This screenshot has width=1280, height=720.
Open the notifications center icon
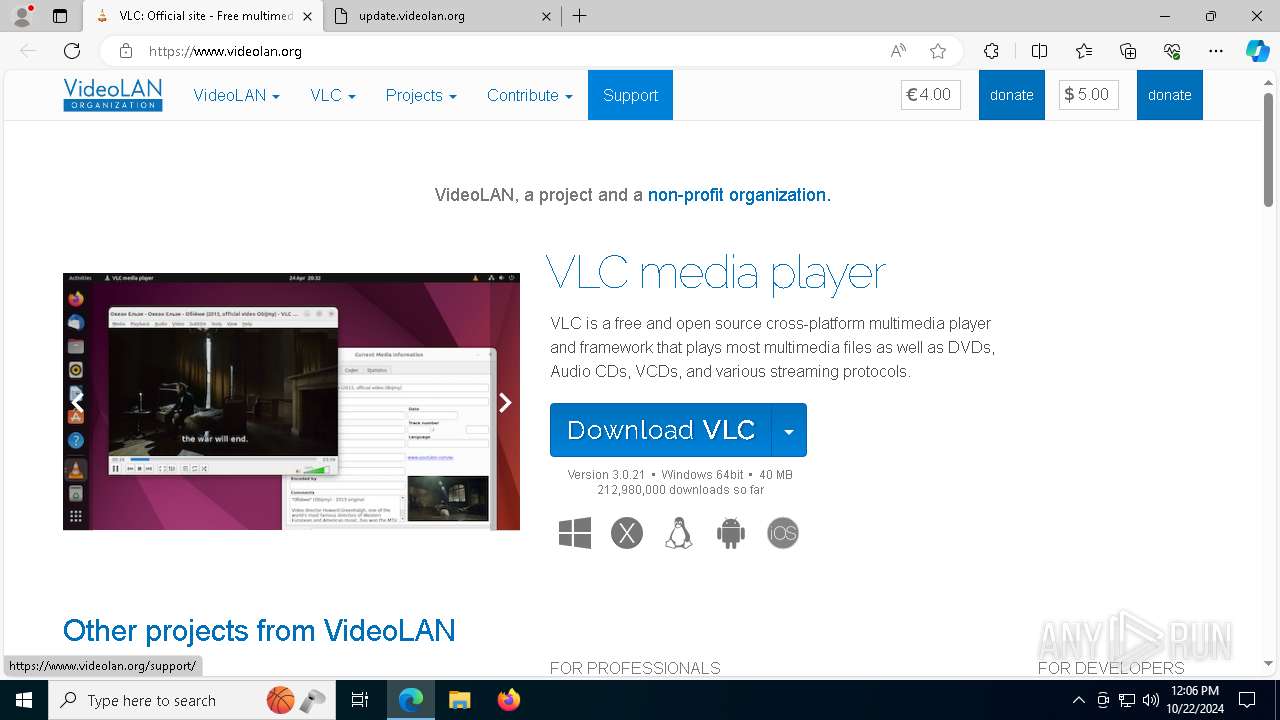(1247, 700)
